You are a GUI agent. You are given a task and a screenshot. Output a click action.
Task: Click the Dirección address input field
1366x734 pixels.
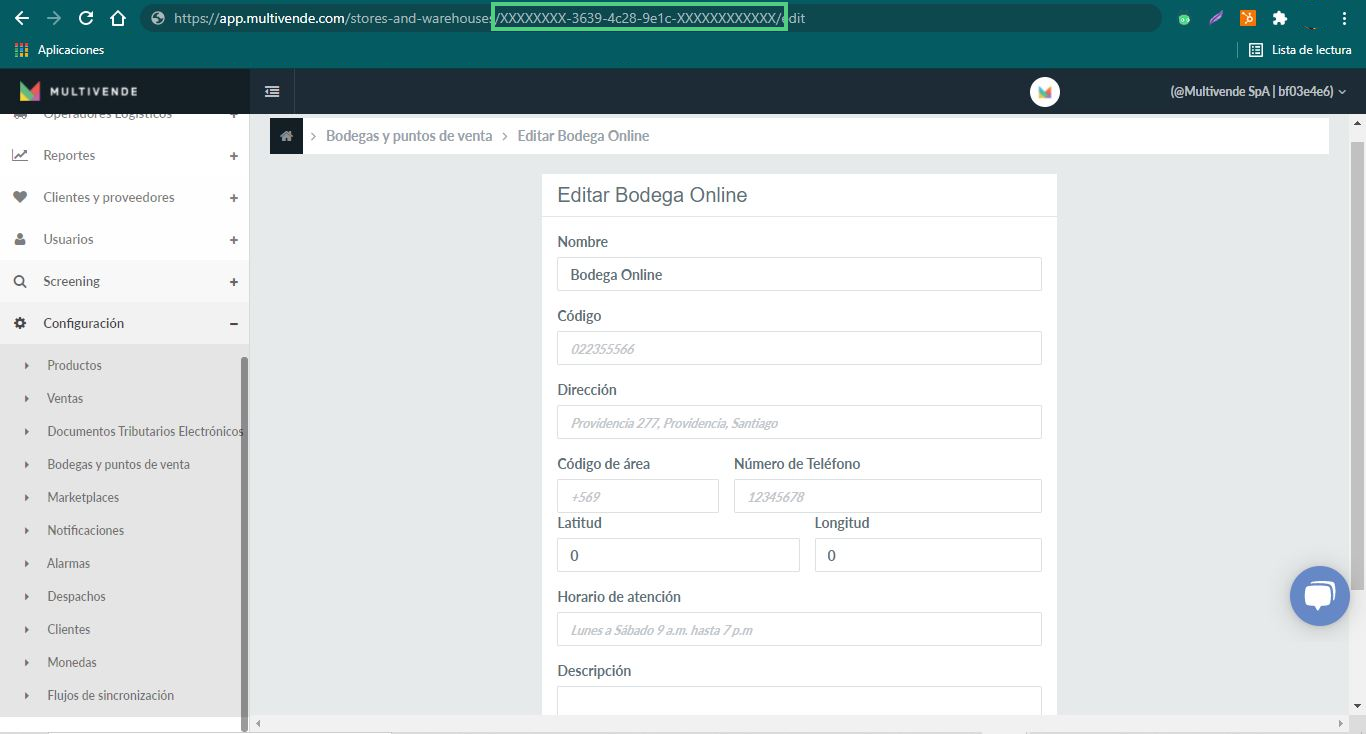tap(798, 423)
